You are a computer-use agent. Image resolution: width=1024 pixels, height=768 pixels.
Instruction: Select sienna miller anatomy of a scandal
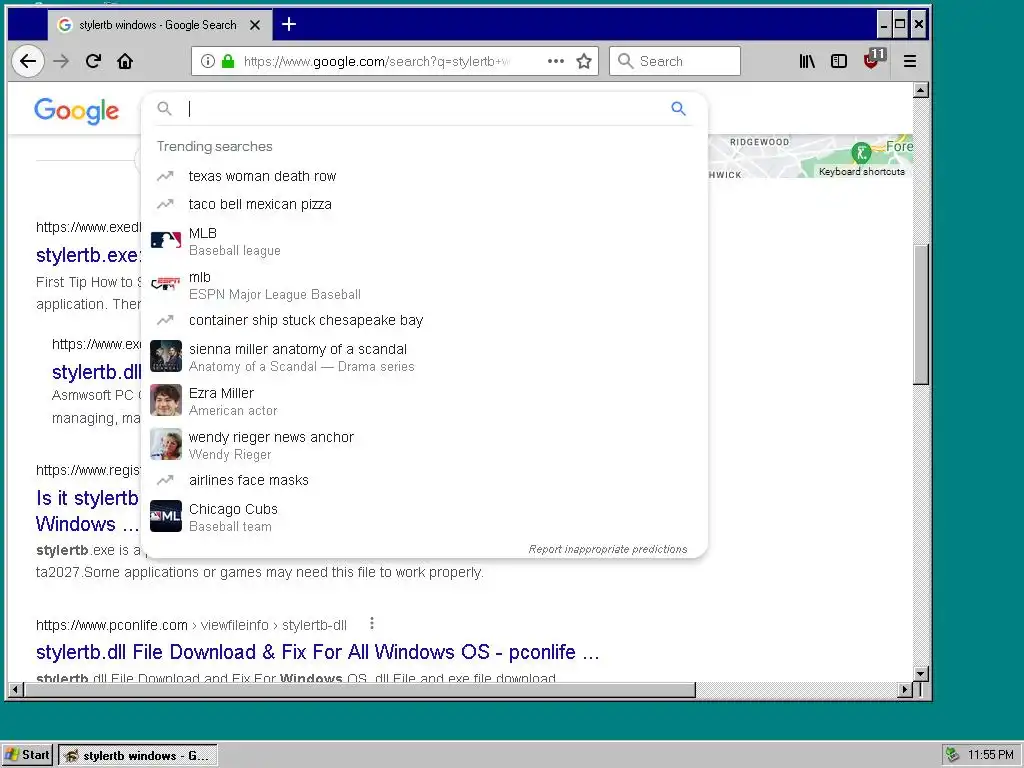[x=424, y=357]
